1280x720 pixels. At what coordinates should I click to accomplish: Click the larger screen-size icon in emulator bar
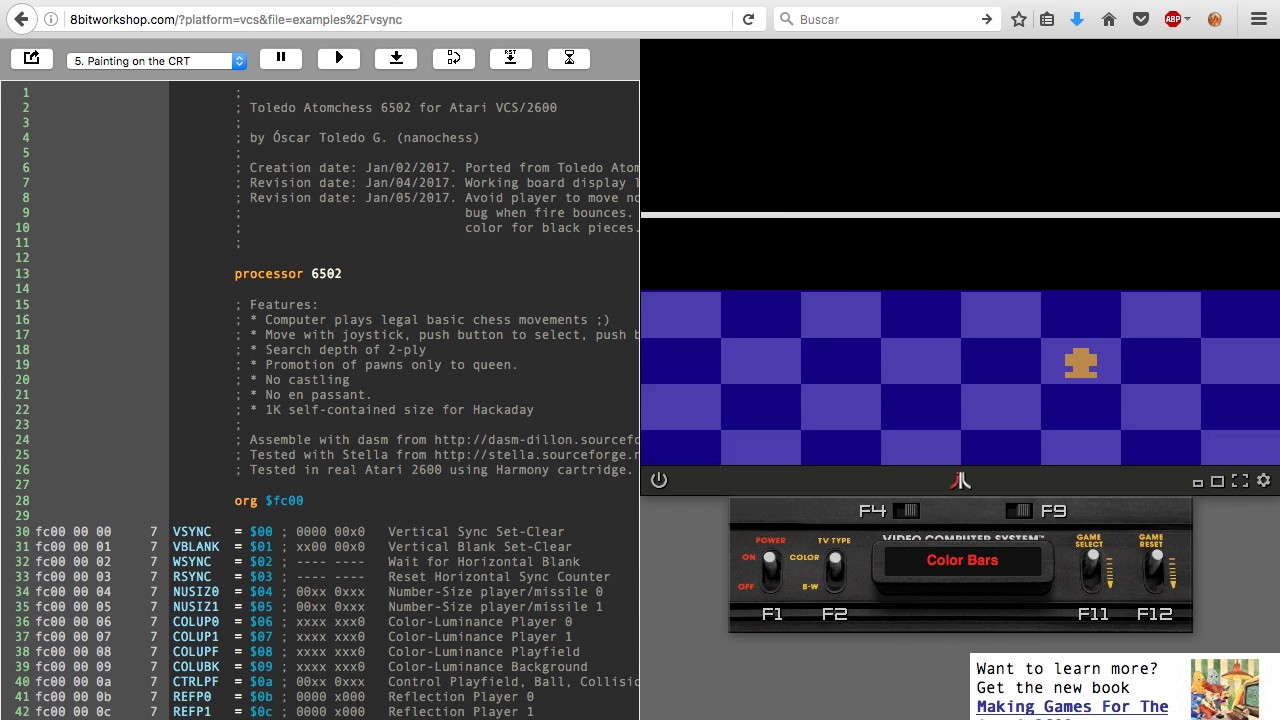[1217, 481]
